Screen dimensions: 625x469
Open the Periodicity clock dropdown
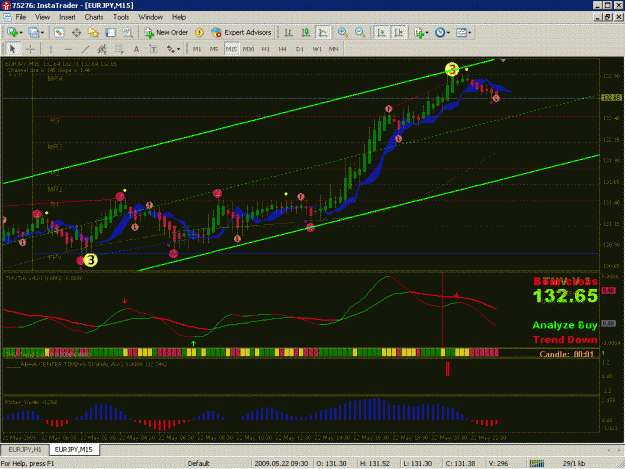(442, 33)
